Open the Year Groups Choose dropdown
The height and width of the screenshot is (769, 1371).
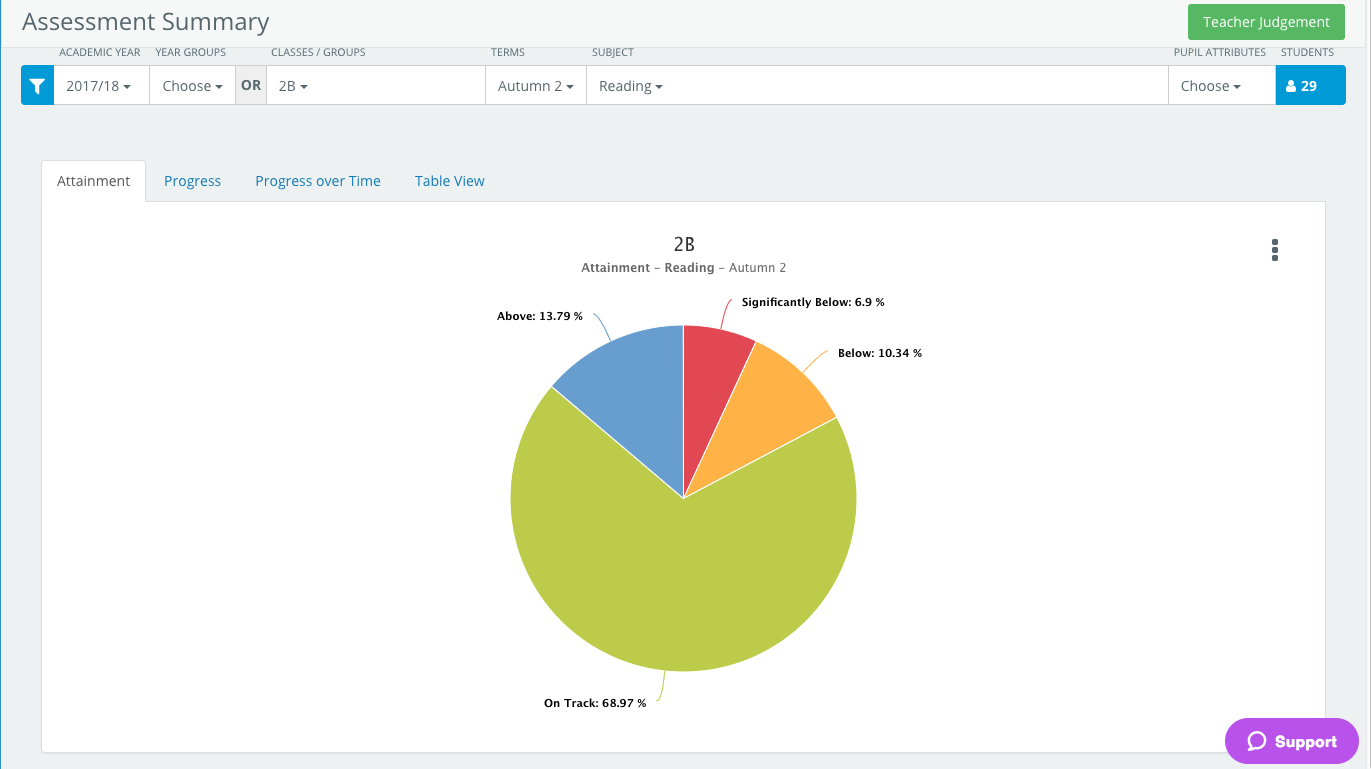click(x=191, y=85)
